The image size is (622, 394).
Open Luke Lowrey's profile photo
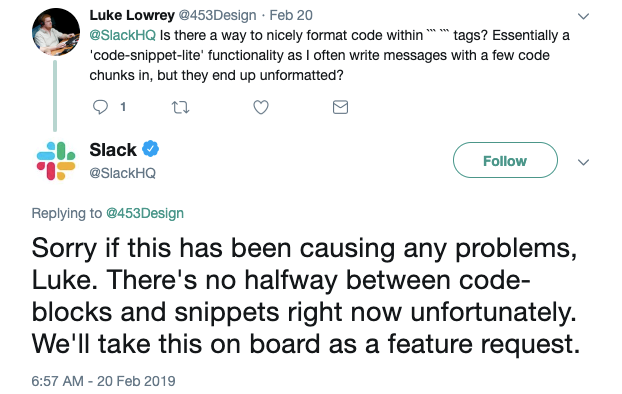pyautogui.click(x=56, y=32)
